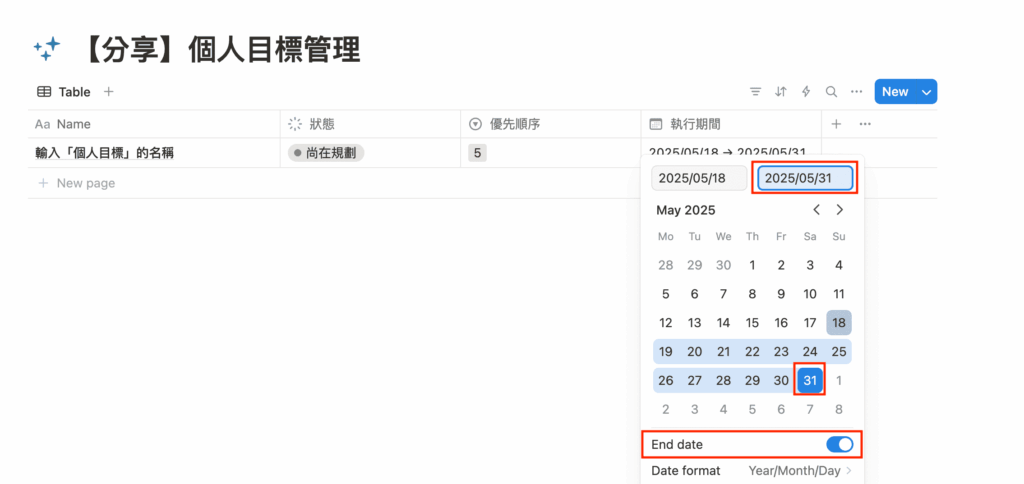Click the 尚在規劃 status tag

pyautogui.click(x=326, y=153)
